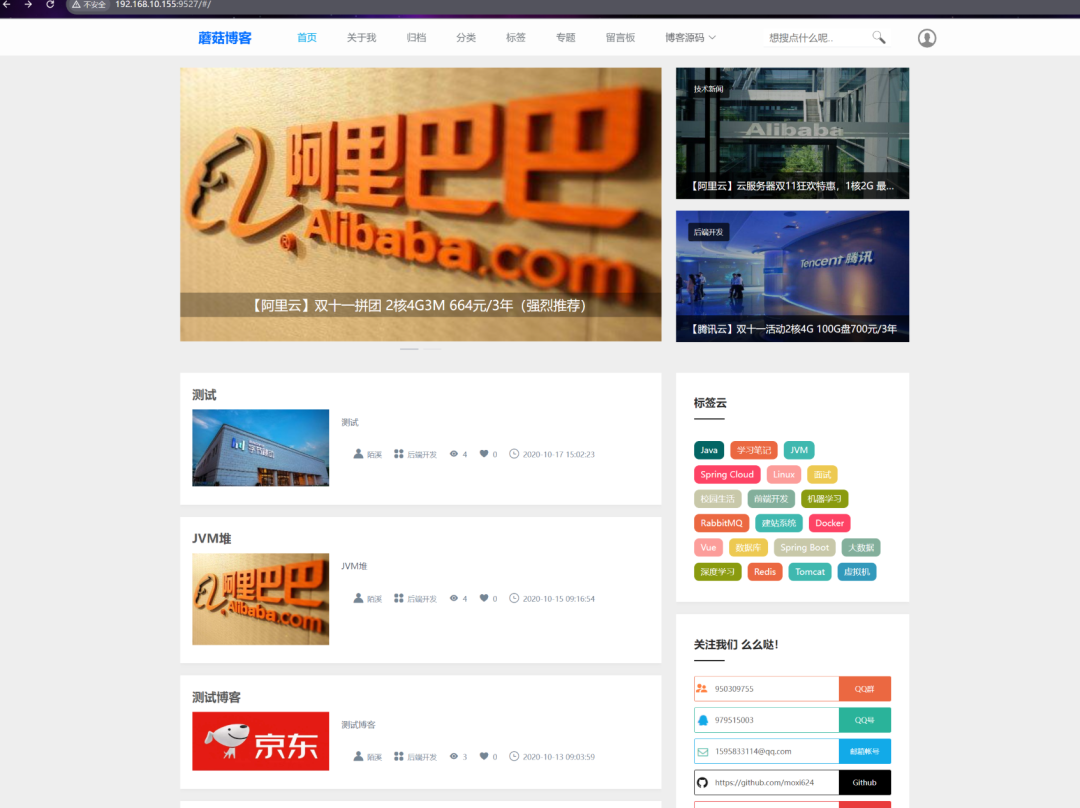Select the first carousel indicator dash
Screen dimensions: 1080x808
[x=409, y=349]
